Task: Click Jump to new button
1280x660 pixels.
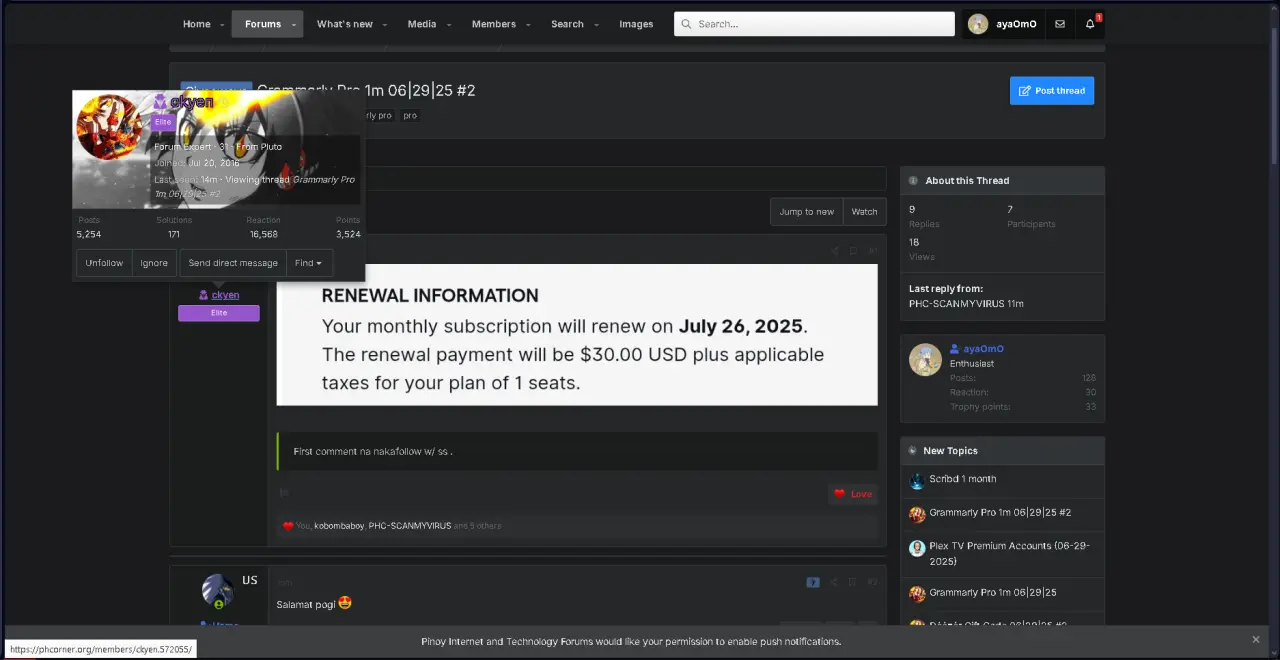Action: pyautogui.click(x=807, y=212)
